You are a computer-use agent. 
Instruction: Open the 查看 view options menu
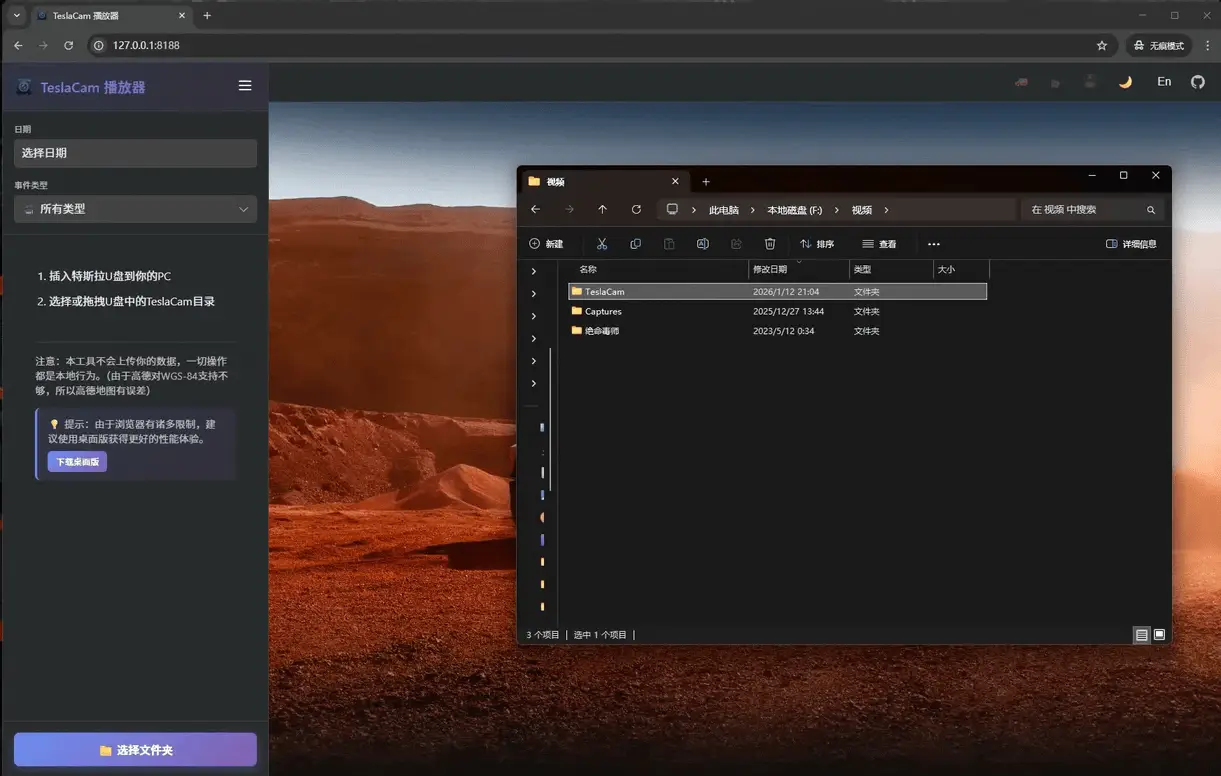(x=879, y=244)
